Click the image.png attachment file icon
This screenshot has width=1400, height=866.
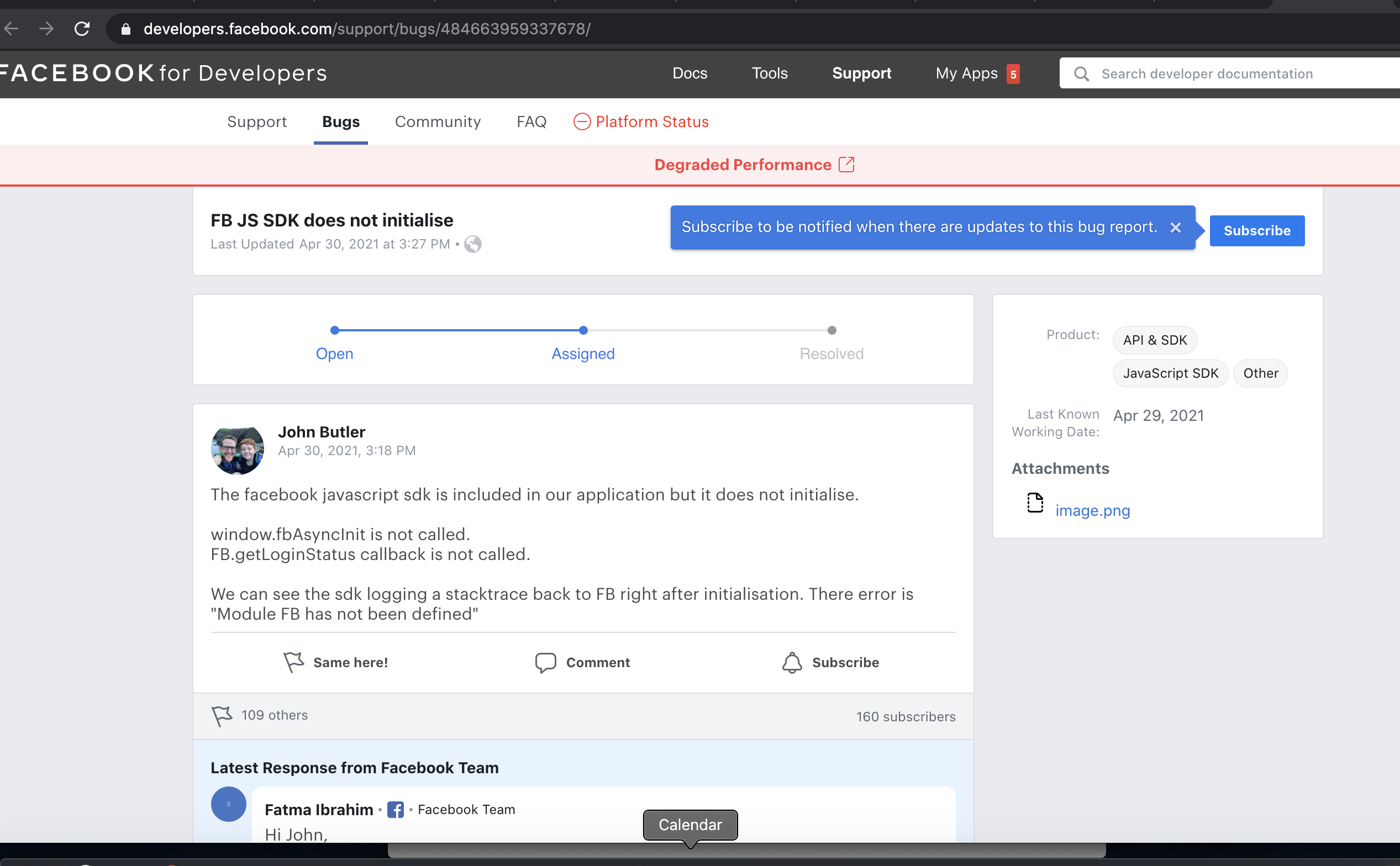[1035, 503]
